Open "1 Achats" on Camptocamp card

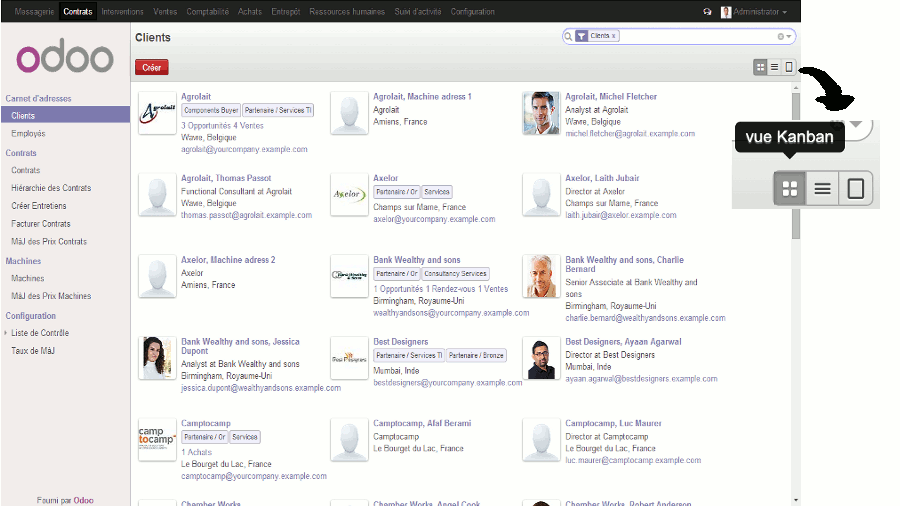tap(196, 452)
